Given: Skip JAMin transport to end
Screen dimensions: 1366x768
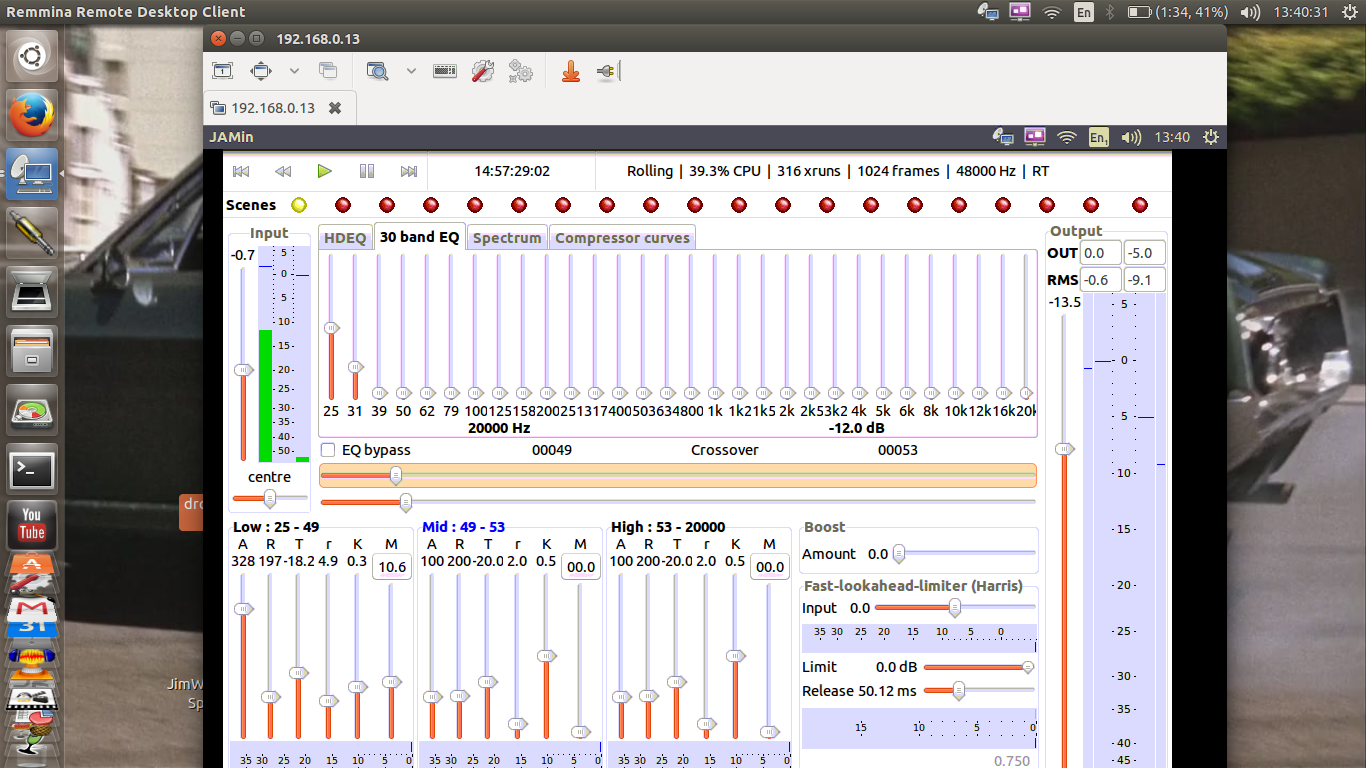Looking at the screenshot, I should [x=409, y=171].
